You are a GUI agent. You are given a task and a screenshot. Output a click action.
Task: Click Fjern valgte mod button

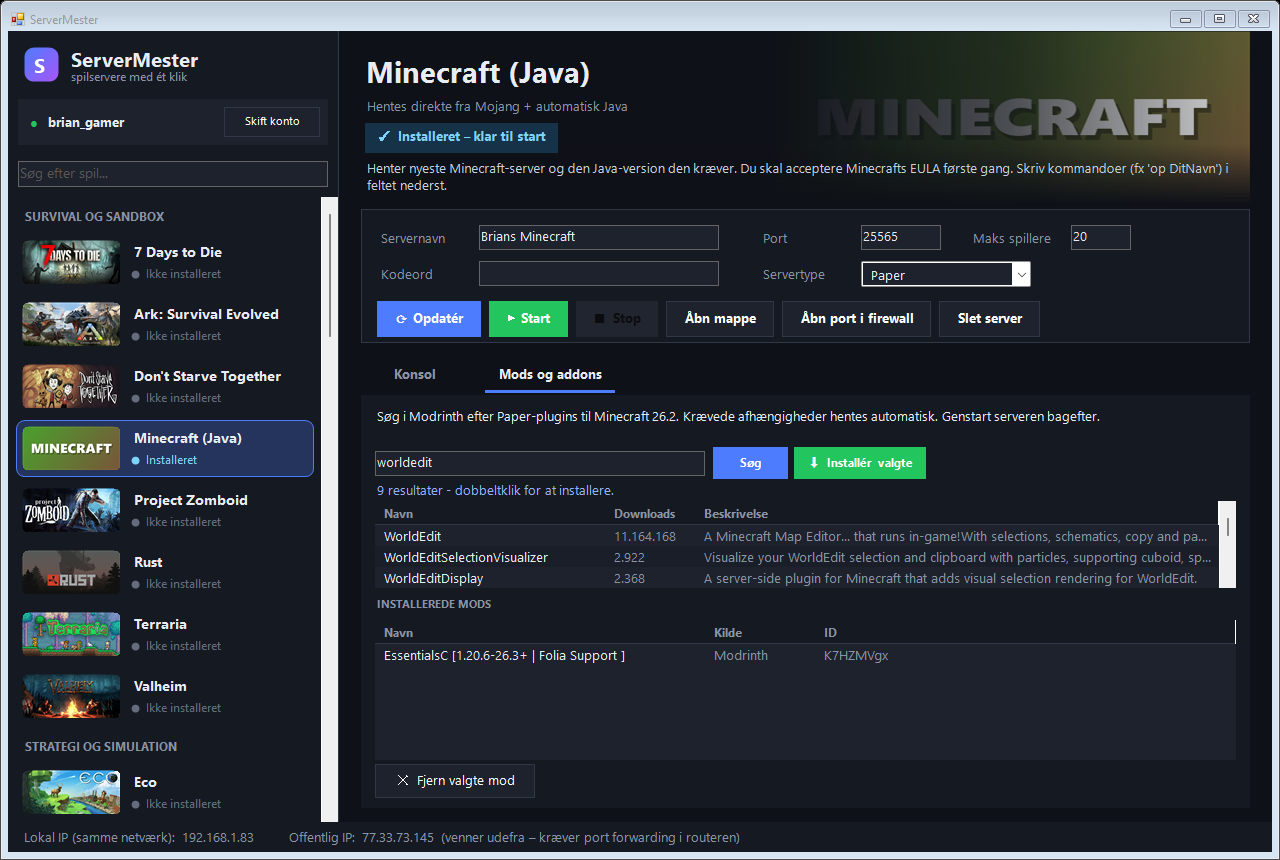point(455,780)
